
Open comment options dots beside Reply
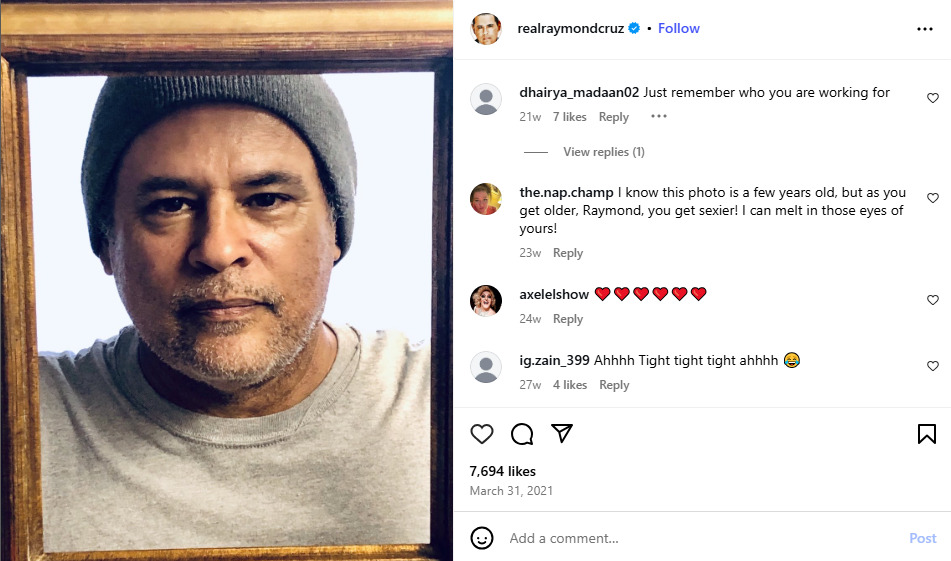click(659, 116)
